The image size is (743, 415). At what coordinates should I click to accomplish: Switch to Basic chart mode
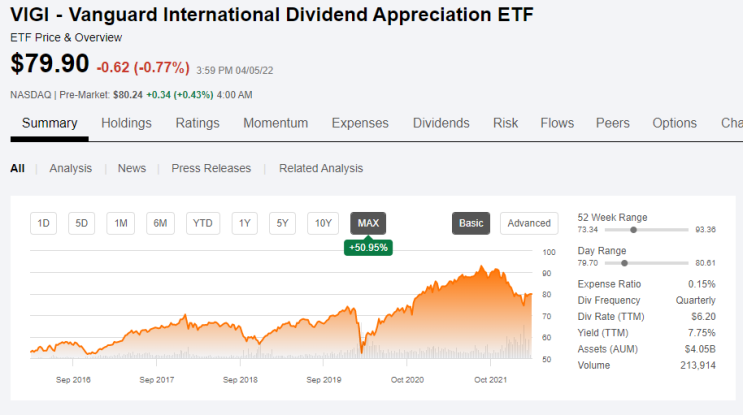tap(471, 223)
